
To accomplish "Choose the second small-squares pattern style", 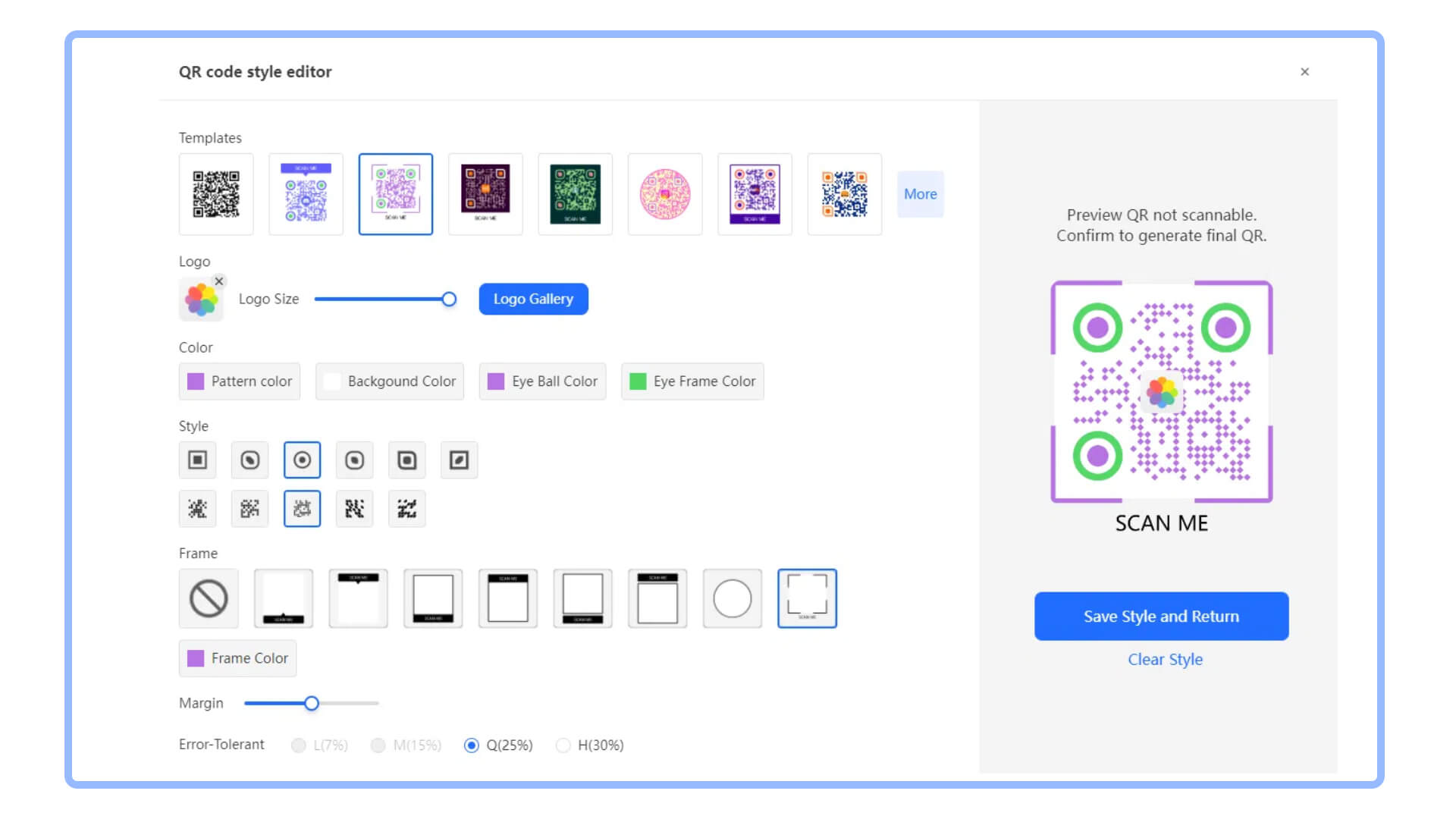I will pos(249,508).
